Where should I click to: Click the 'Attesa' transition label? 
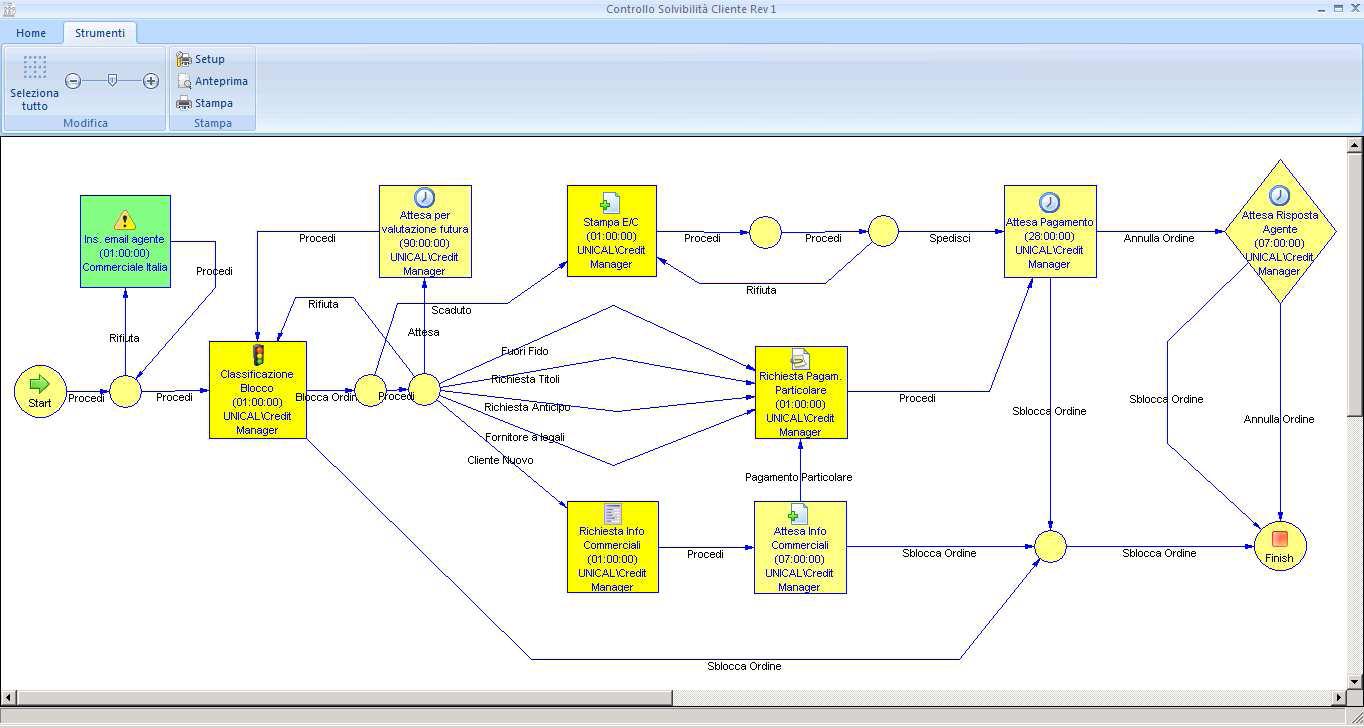point(424,332)
